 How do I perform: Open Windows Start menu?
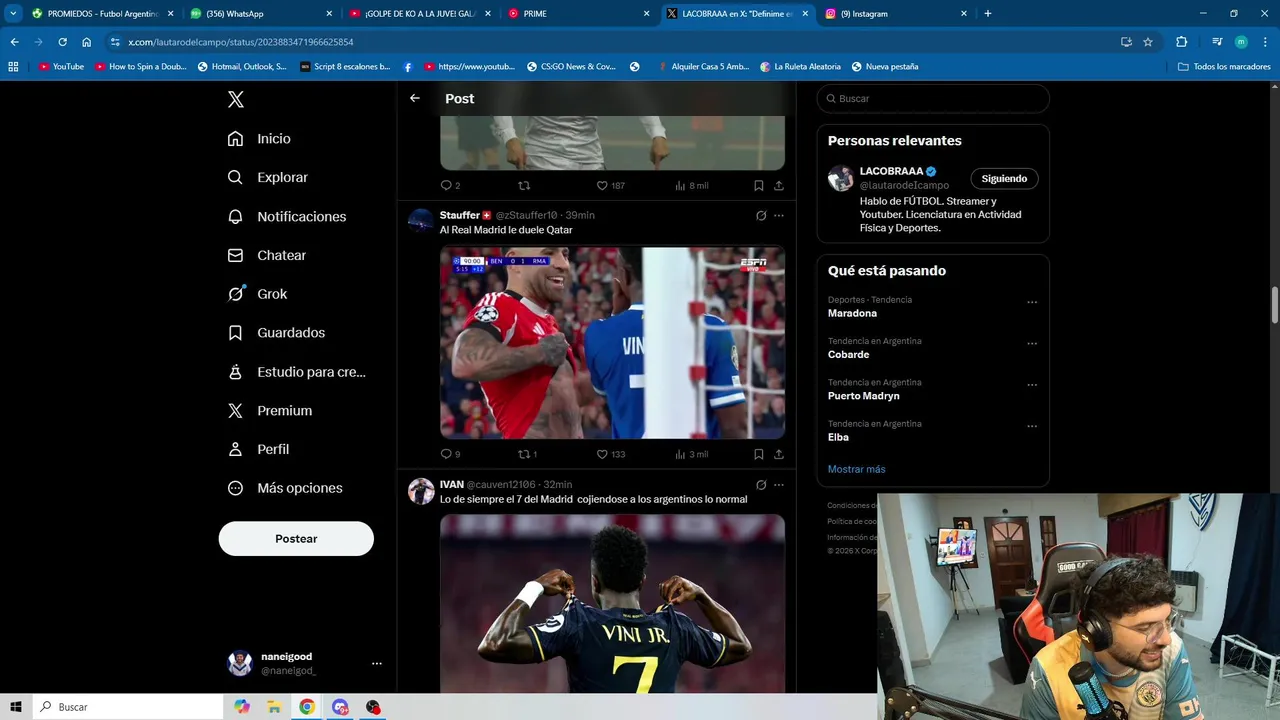pos(15,707)
